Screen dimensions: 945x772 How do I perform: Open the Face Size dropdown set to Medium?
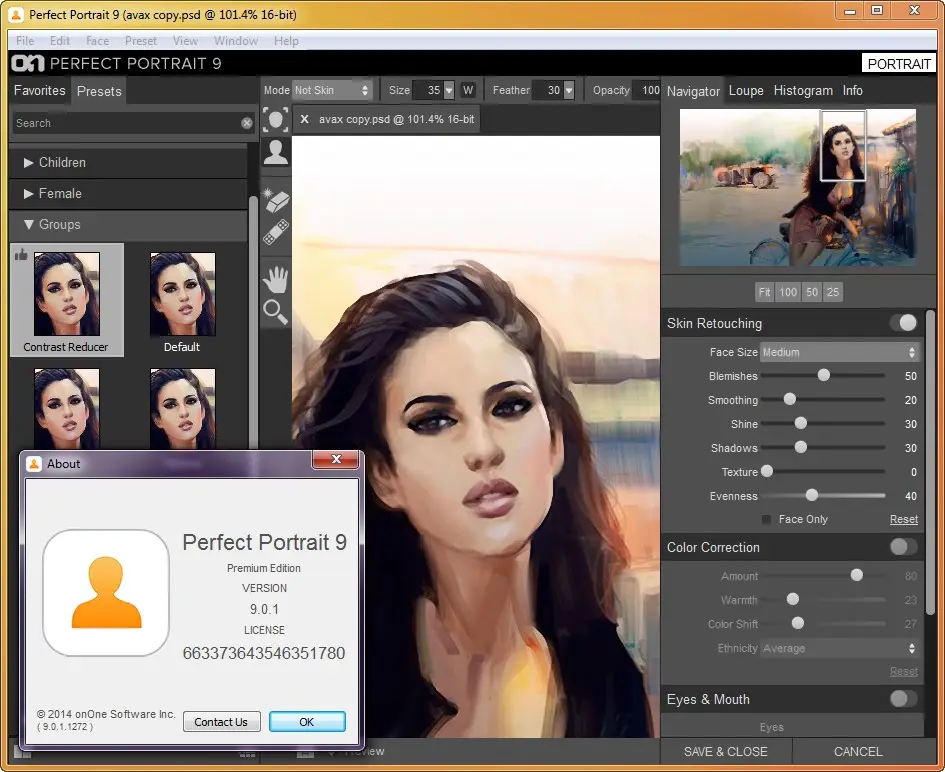coord(840,352)
